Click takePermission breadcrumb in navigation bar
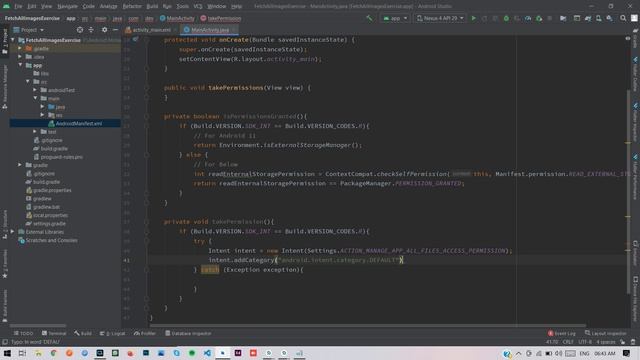Image resolution: width=640 pixels, height=360 pixels. 221,18
